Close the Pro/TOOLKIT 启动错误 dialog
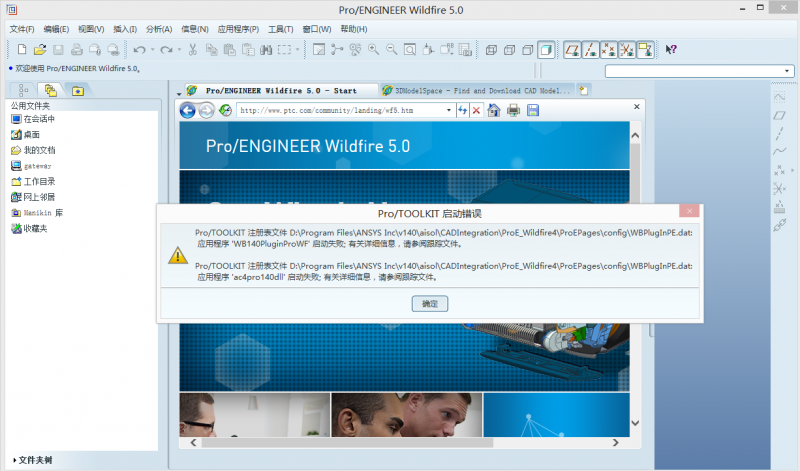Viewport: 800px width, 471px height. 689,211
